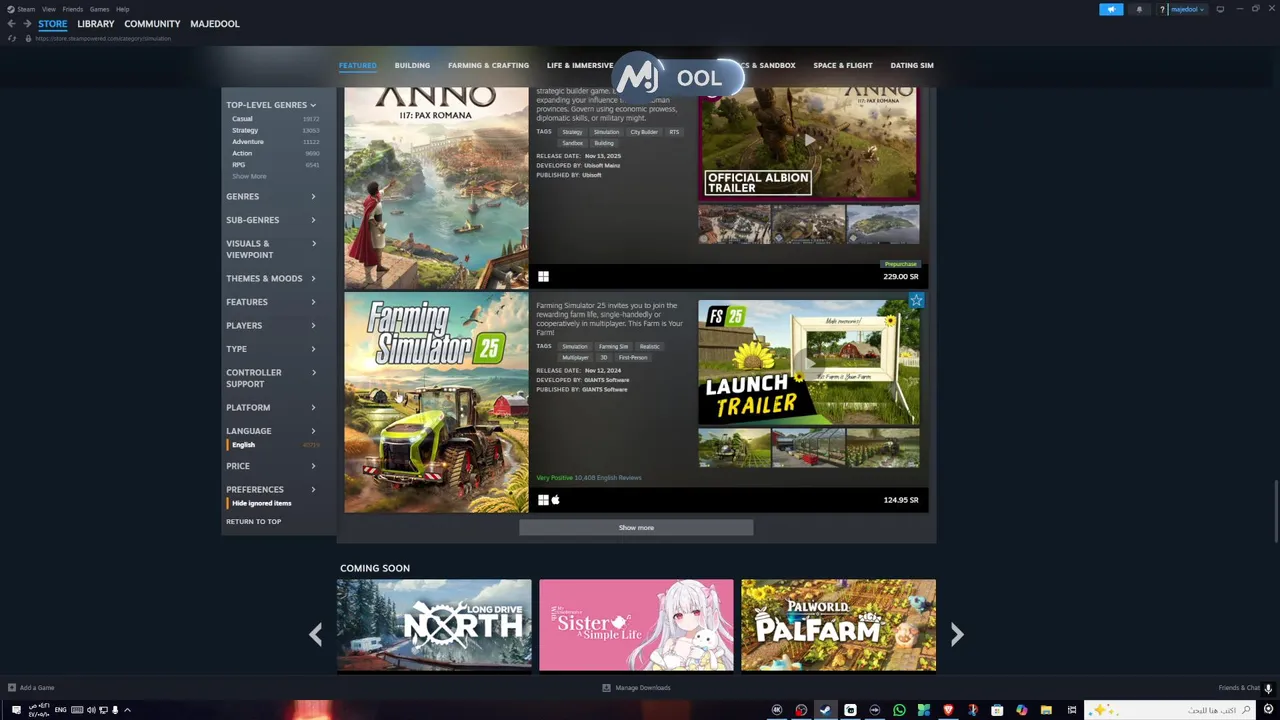Show more top-level genres

(x=249, y=176)
